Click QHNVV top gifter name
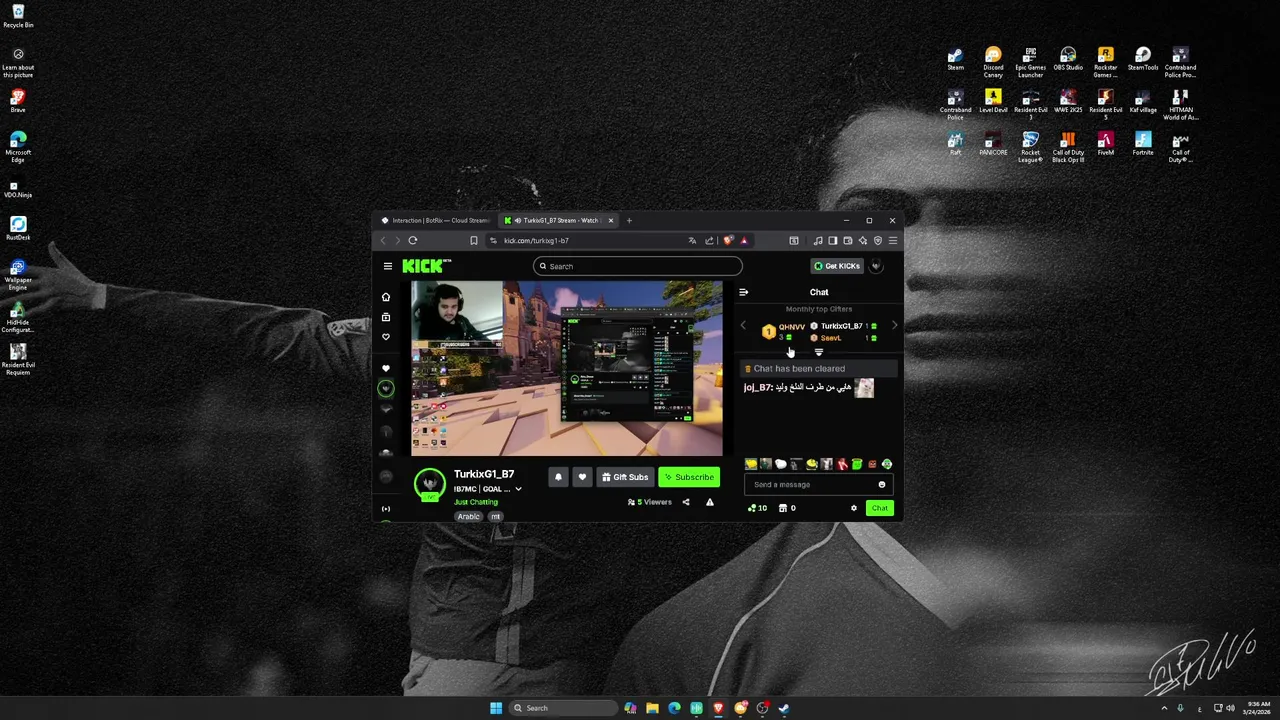Screen dimensions: 1280x720 (791, 327)
